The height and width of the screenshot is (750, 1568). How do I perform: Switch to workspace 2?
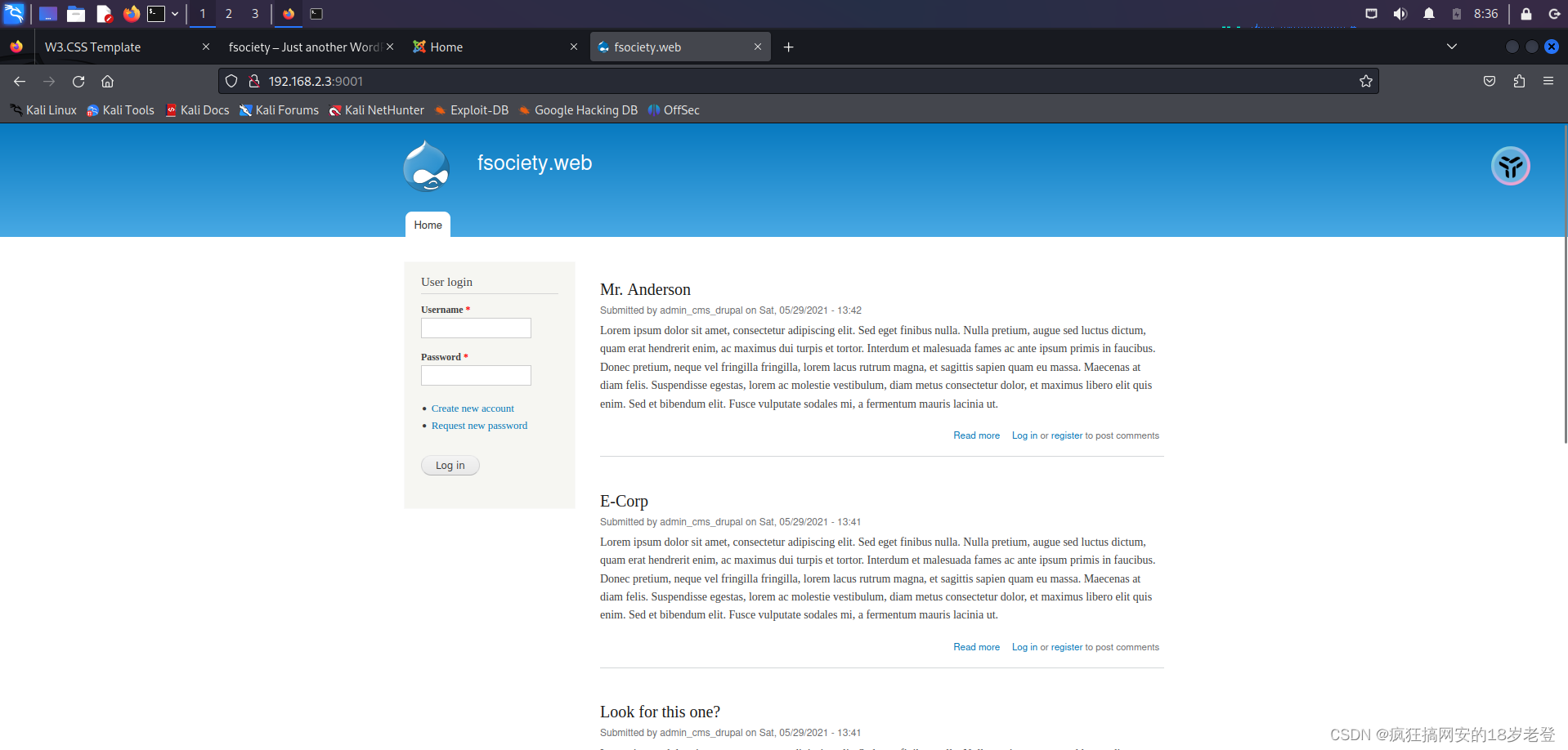tap(229, 14)
